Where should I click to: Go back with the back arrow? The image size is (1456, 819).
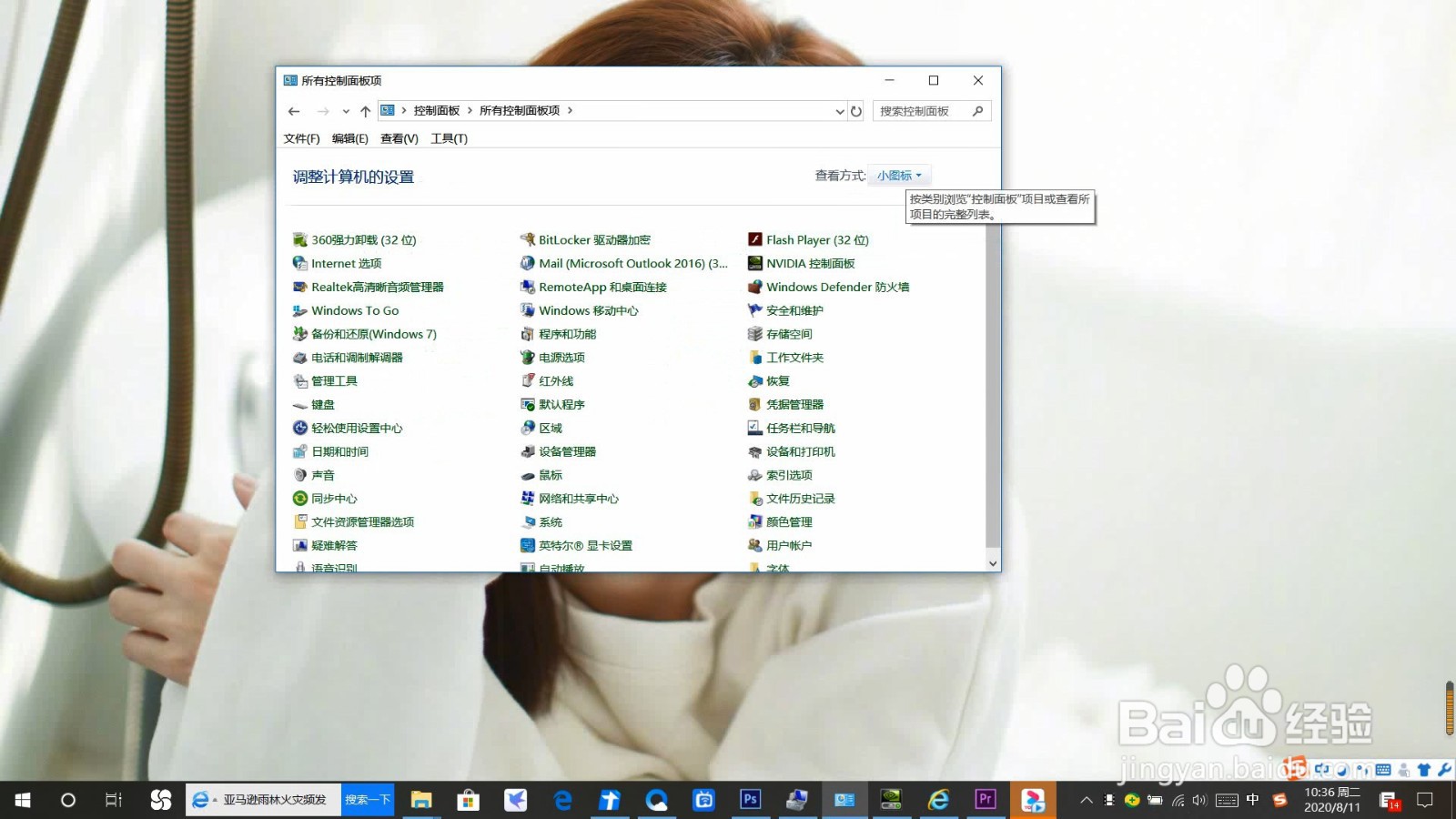click(294, 111)
